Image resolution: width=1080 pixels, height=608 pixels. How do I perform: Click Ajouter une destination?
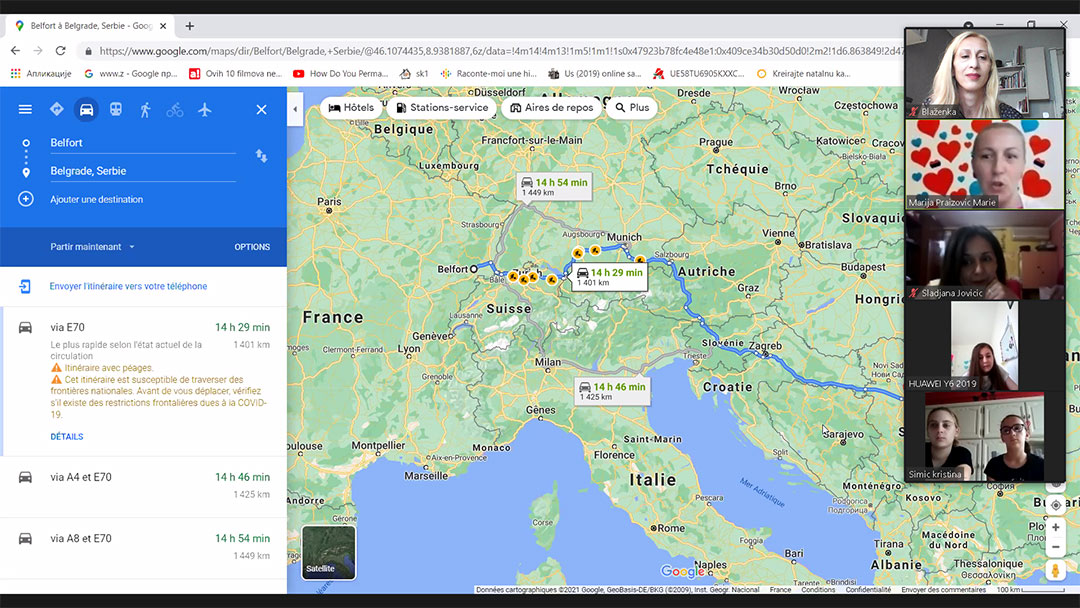tap(96, 200)
